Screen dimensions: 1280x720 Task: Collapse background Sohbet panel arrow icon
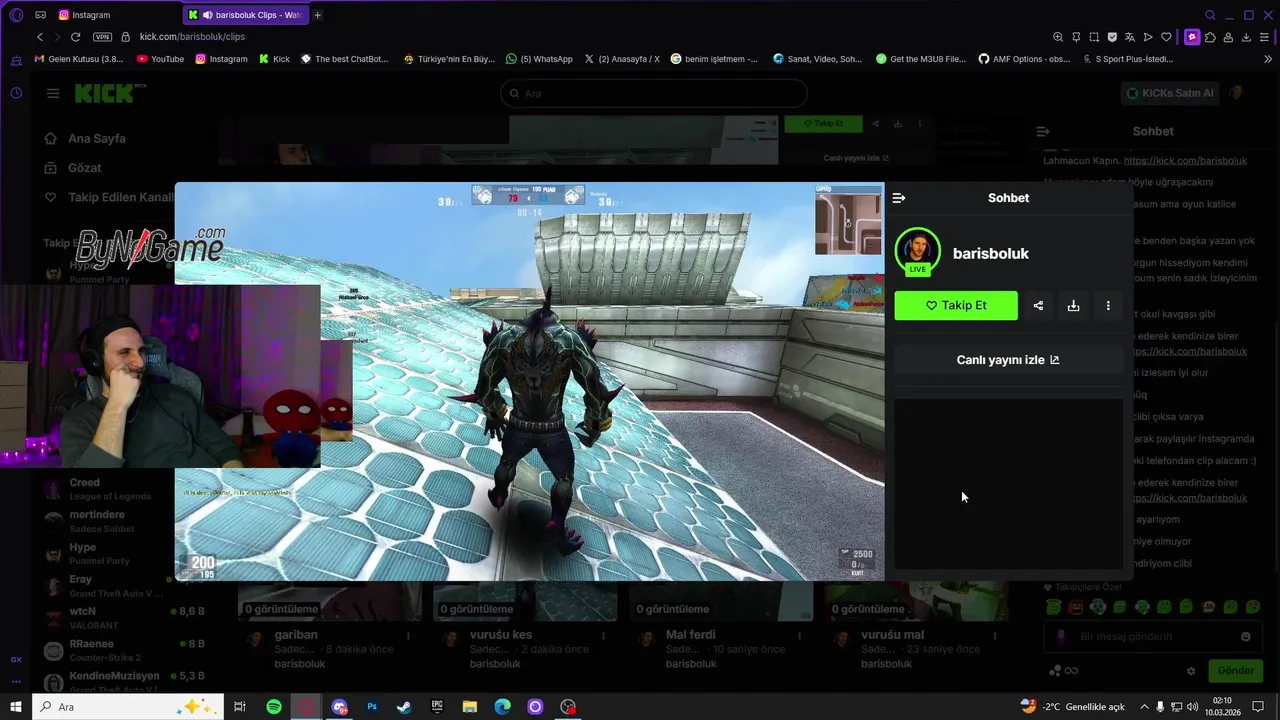pyautogui.click(x=1043, y=132)
